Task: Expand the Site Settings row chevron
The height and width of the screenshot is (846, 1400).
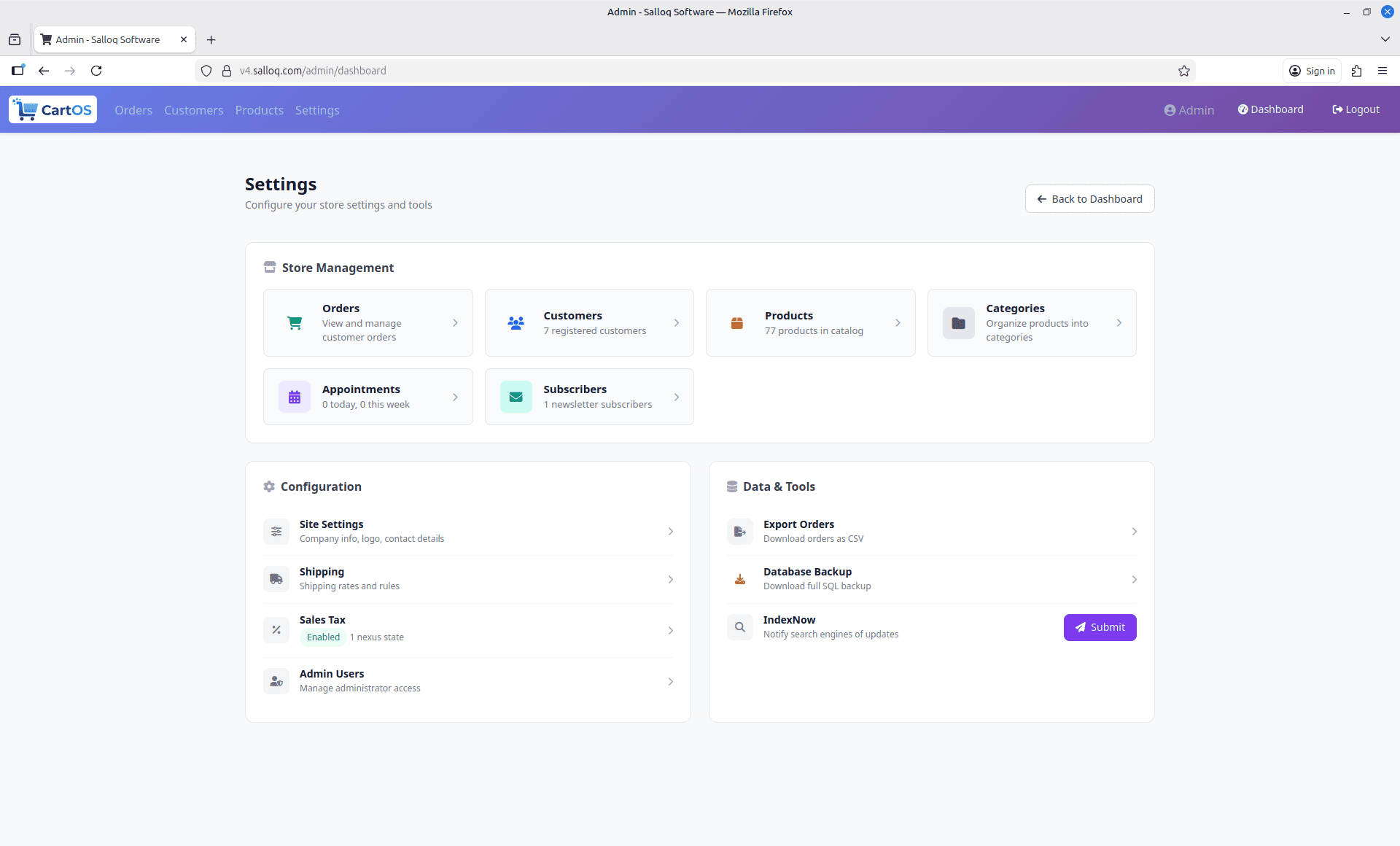Action: [x=670, y=531]
